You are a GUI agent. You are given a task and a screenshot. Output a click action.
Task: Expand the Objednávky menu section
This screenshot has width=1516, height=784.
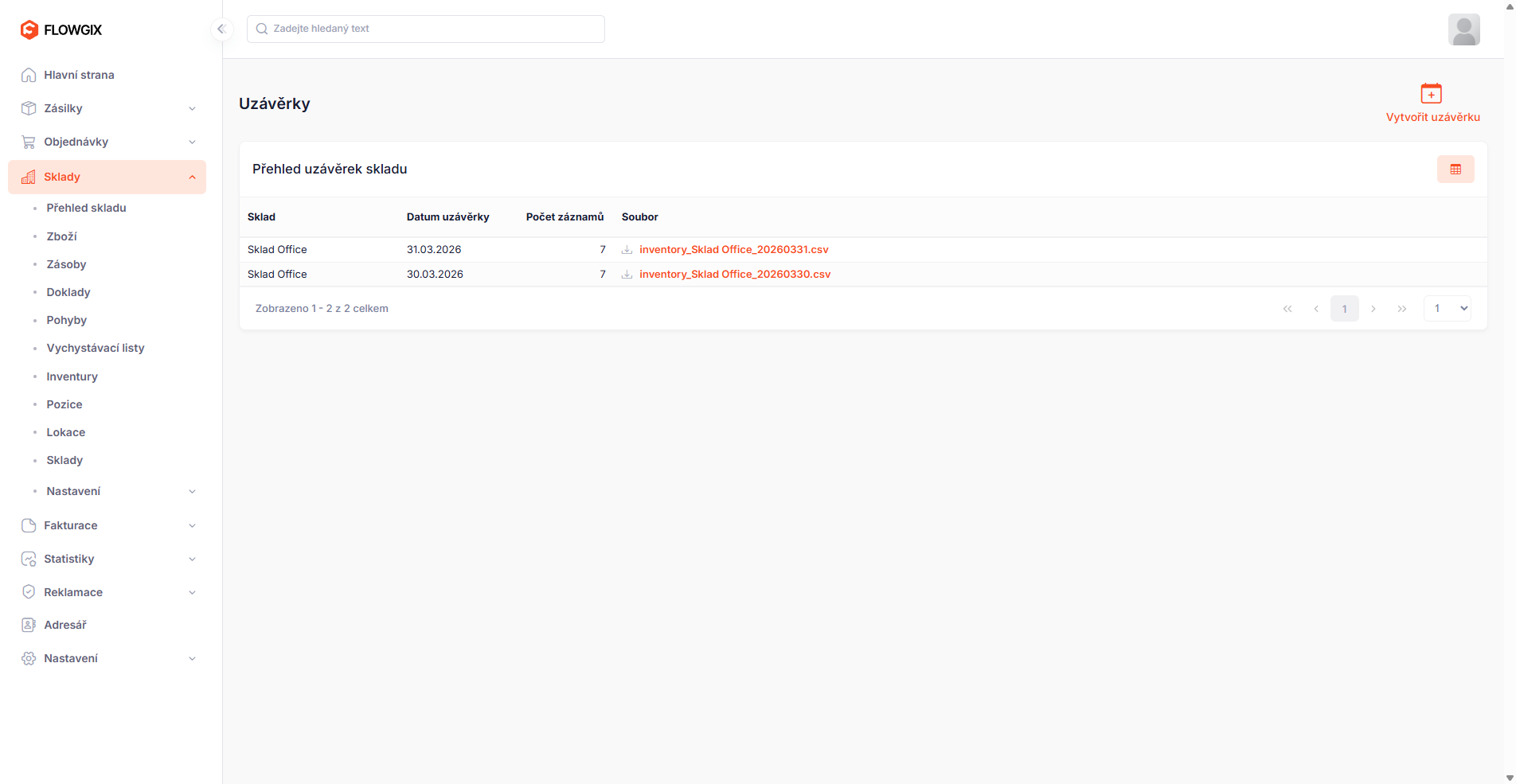[192, 142]
